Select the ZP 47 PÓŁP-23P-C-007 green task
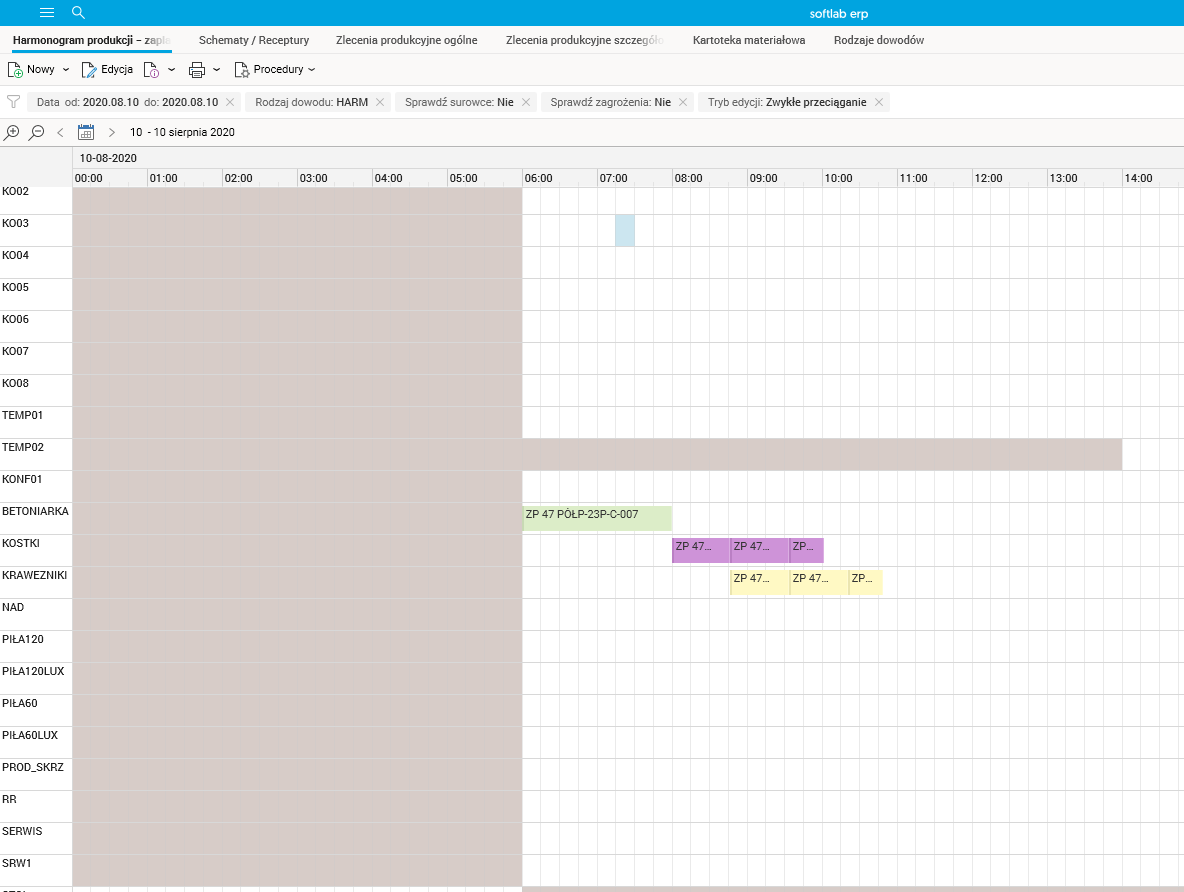This screenshot has height=892, width=1184. click(597, 518)
